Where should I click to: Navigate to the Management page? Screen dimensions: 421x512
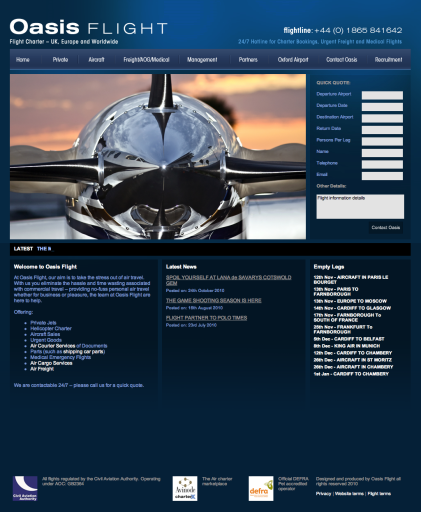click(202, 60)
